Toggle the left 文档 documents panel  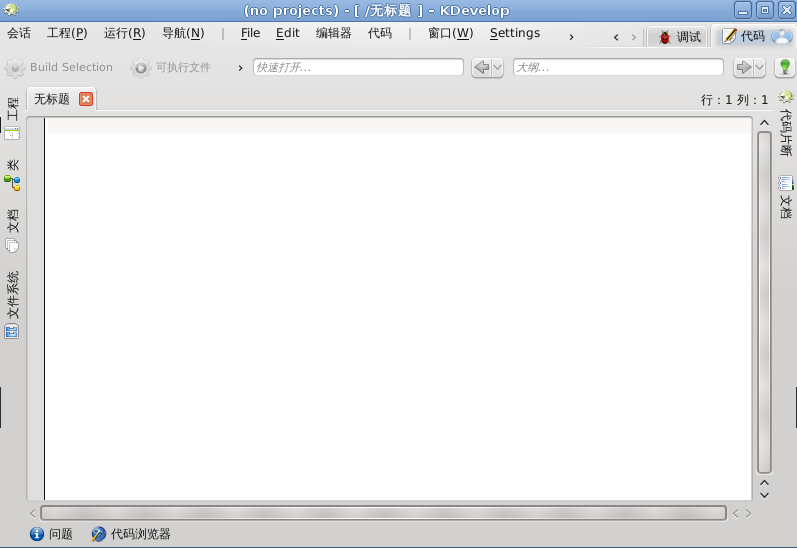coord(12,231)
